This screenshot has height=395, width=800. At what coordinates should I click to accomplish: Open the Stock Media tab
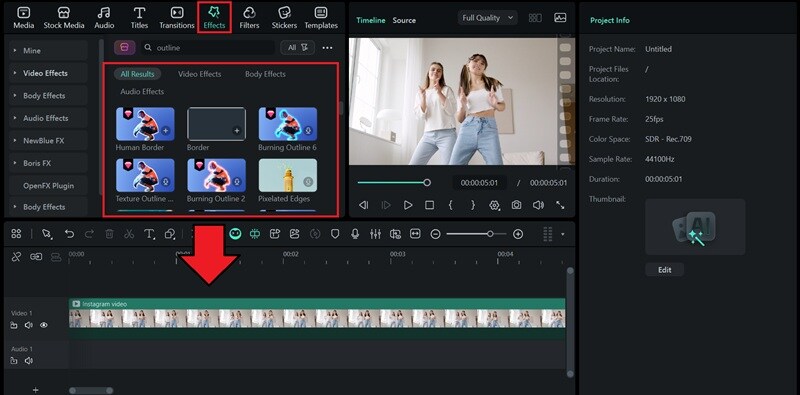pos(64,18)
